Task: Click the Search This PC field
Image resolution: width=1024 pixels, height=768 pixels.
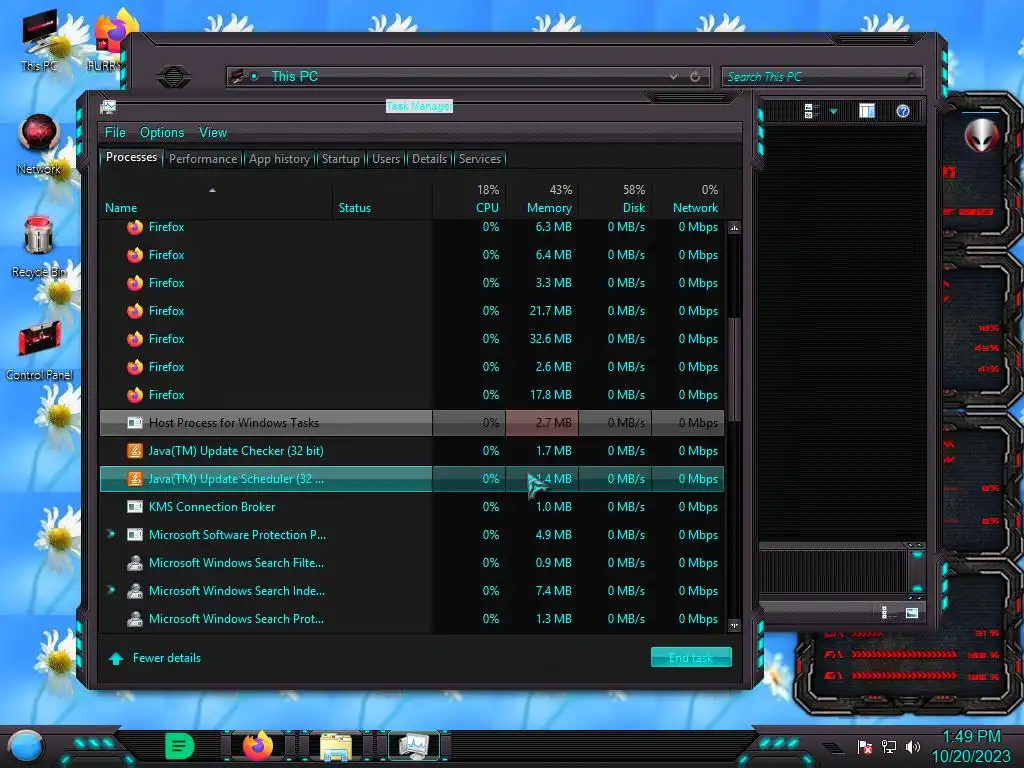Action: tap(822, 77)
